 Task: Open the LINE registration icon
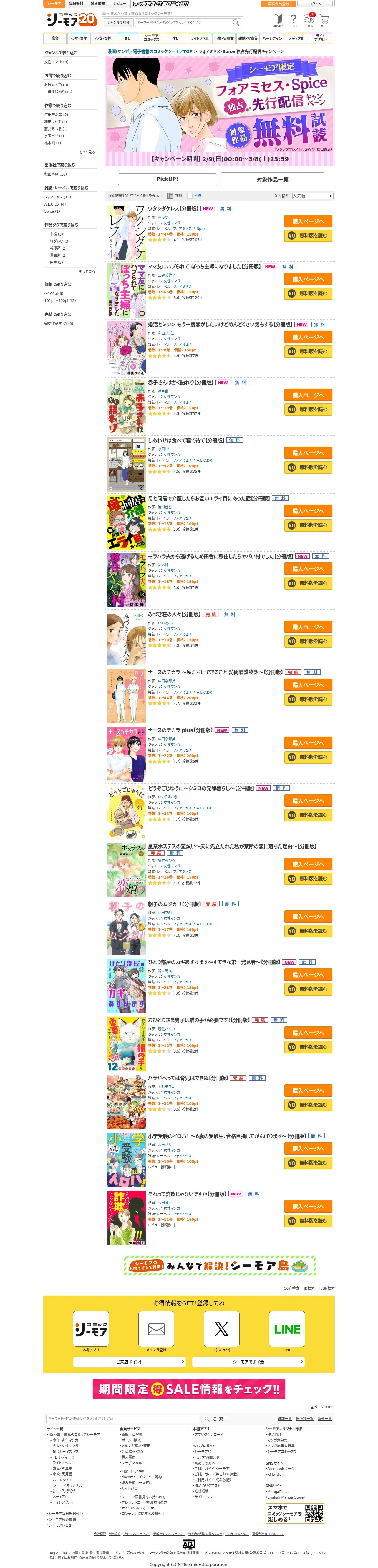pyautogui.click(x=287, y=1329)
